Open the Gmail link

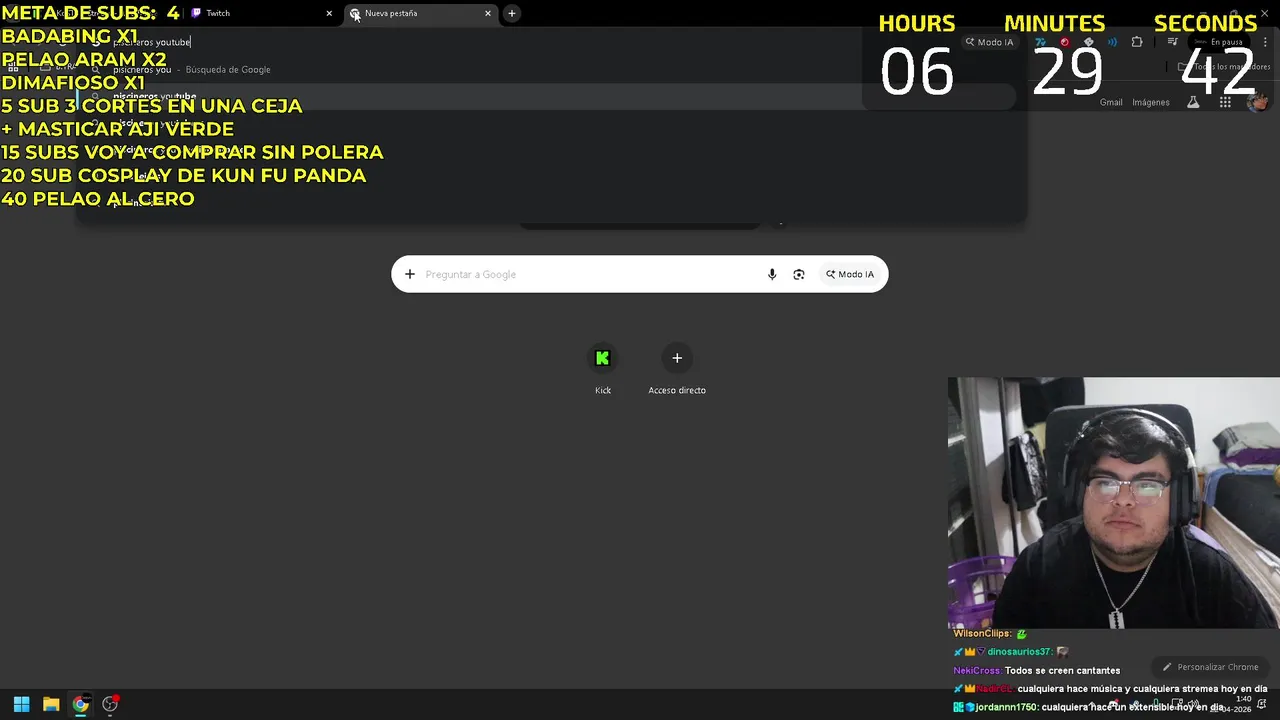click(1111, 102)
